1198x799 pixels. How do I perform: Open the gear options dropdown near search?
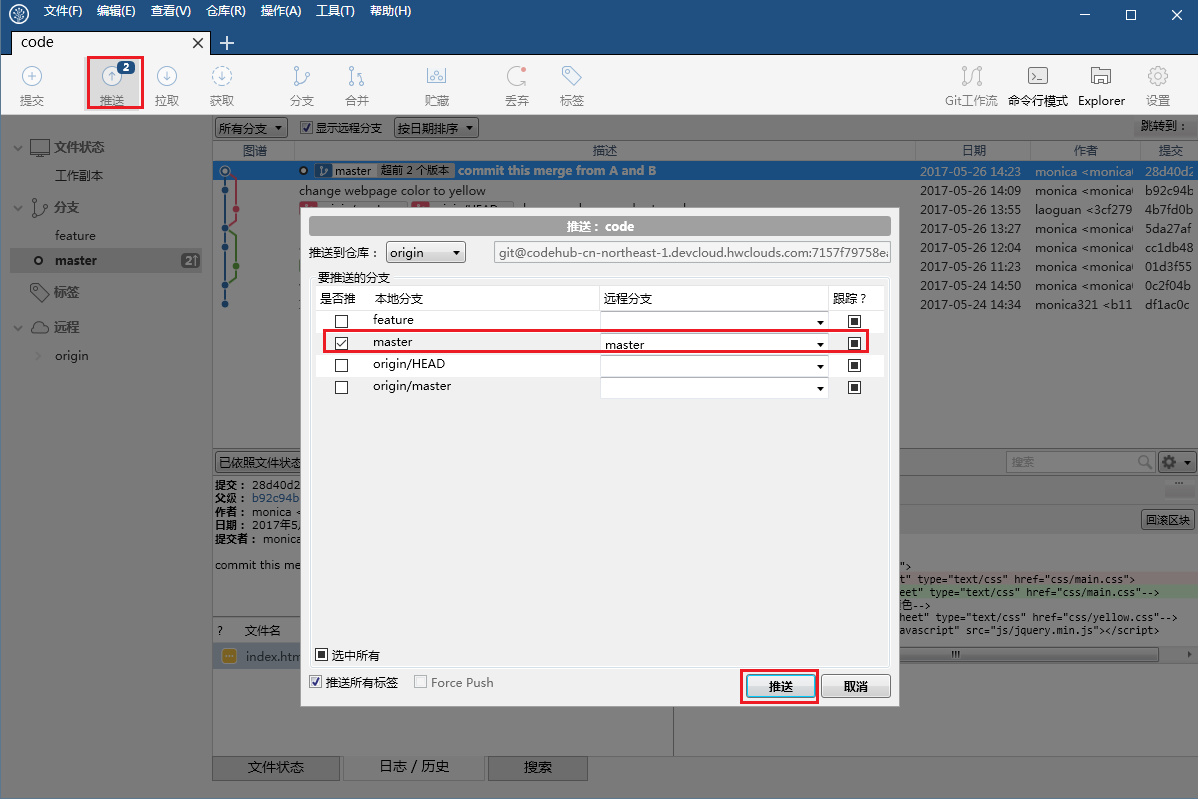tap(1176, 461)
